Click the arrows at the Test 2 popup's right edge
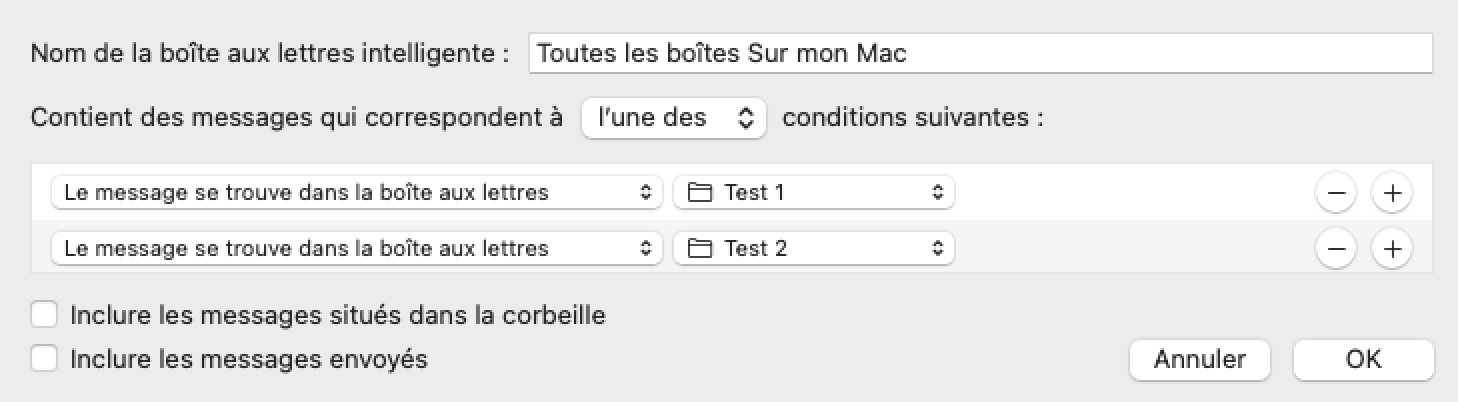The height and width of the screenshot is (402, 1458). click(x=937, y=248)
